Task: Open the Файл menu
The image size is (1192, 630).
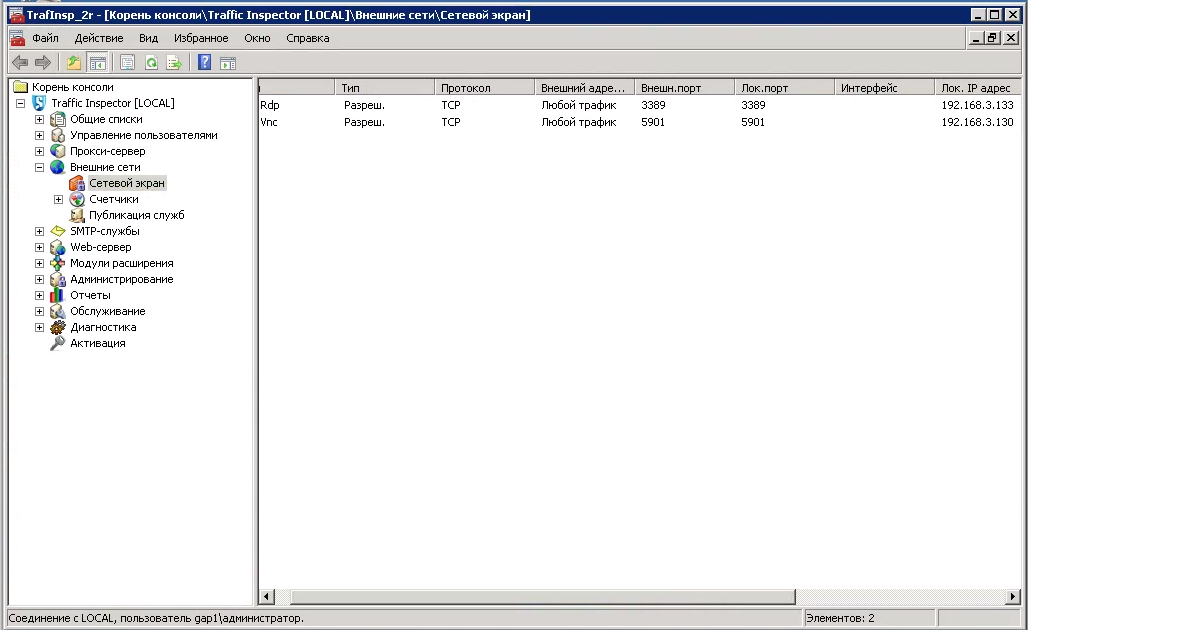Action: [x=46, y=38]
